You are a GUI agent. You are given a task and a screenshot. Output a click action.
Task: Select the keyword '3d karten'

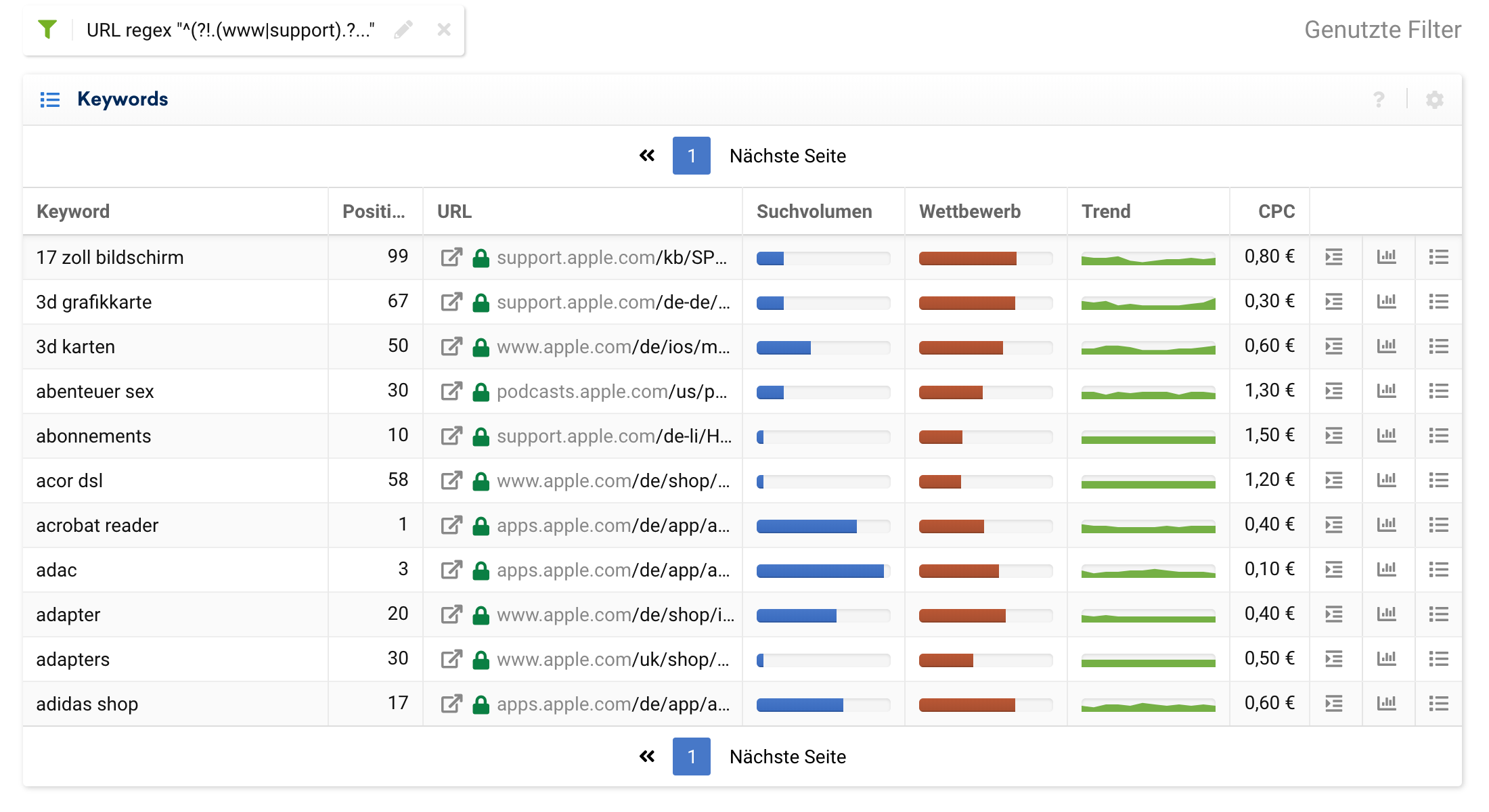tap(76, 346)
